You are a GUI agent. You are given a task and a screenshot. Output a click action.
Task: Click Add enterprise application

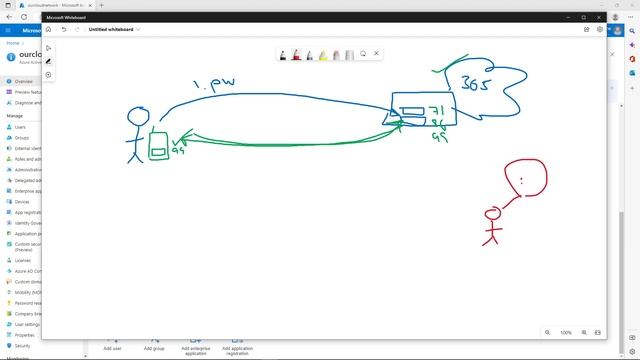click(196, 348)
